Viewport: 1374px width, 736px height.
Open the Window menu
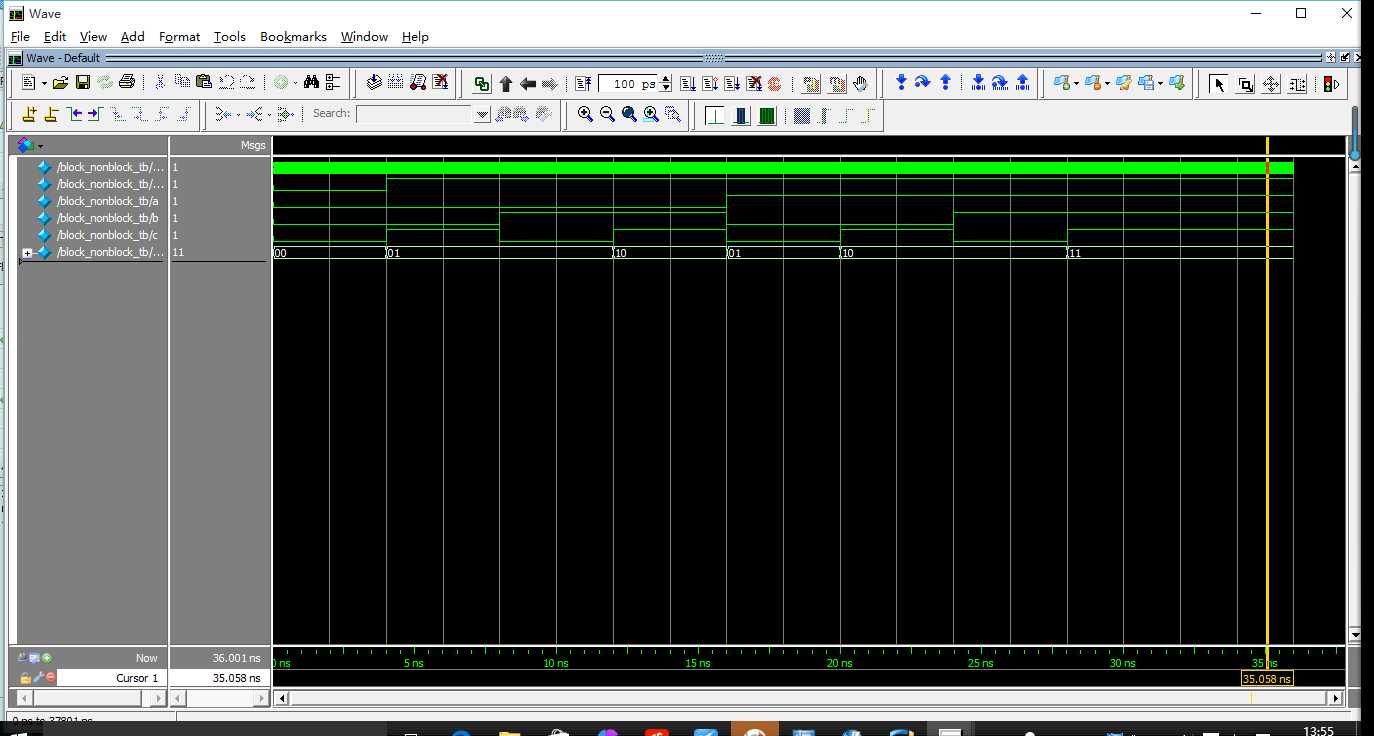[364, 36]
